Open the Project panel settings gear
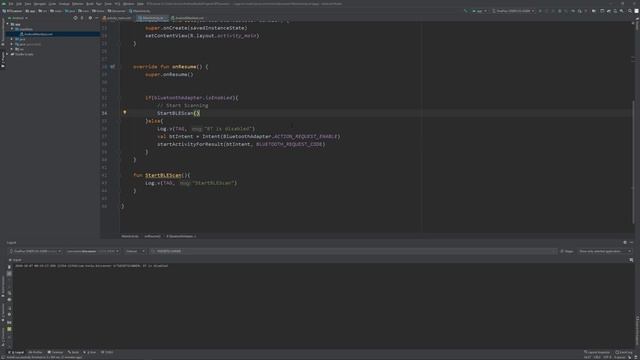Screen dimensions: 640x360 pyautogui.click(x=90, y=18)
